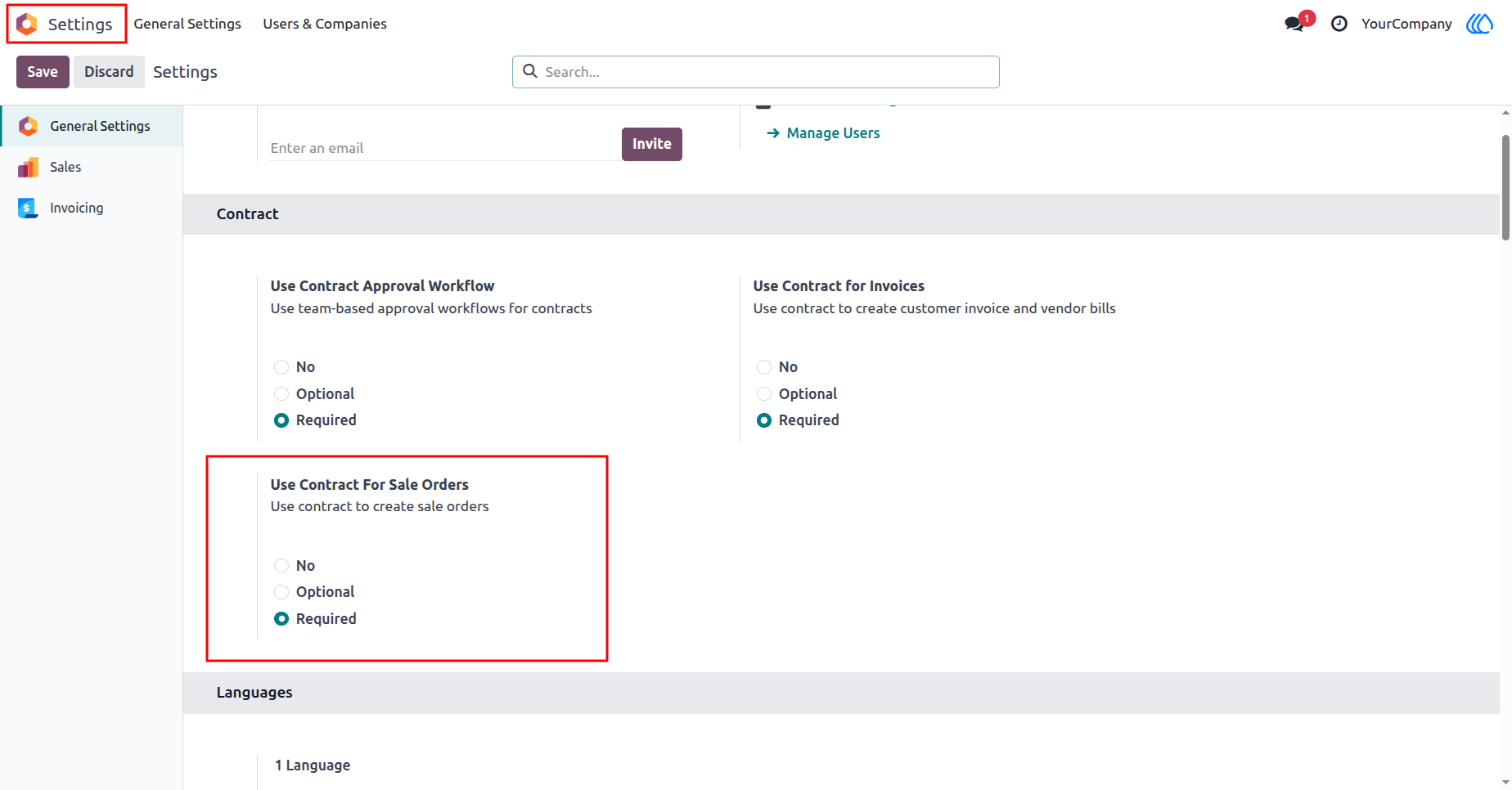The image size is (1512, 790).
Task: Open the activities clock icon
Action: coord(1339,24)
